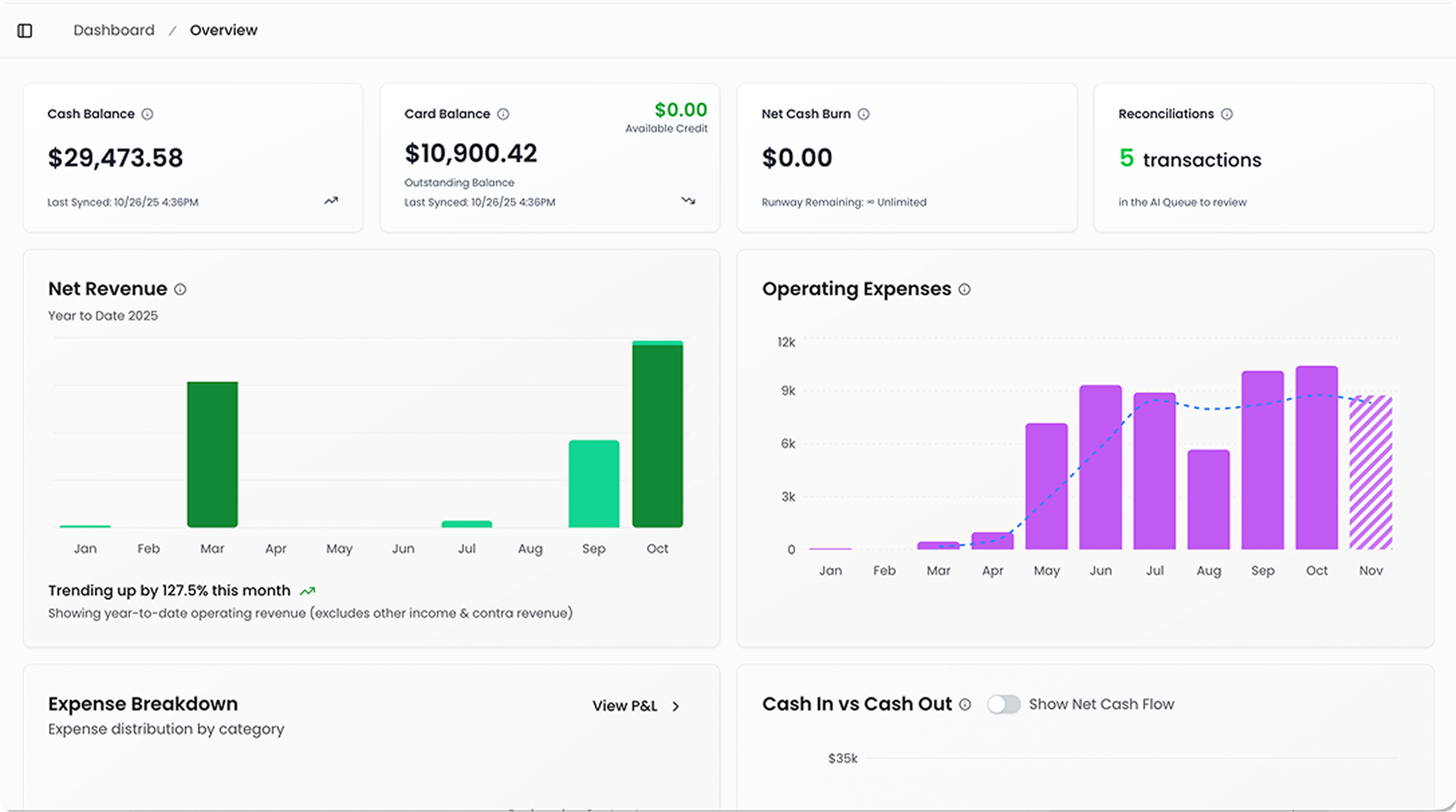Click the $0.00 Available Credit amount
Image resolution: width=1456 pixels, height=812 pixels.
(x=681, y=111)
